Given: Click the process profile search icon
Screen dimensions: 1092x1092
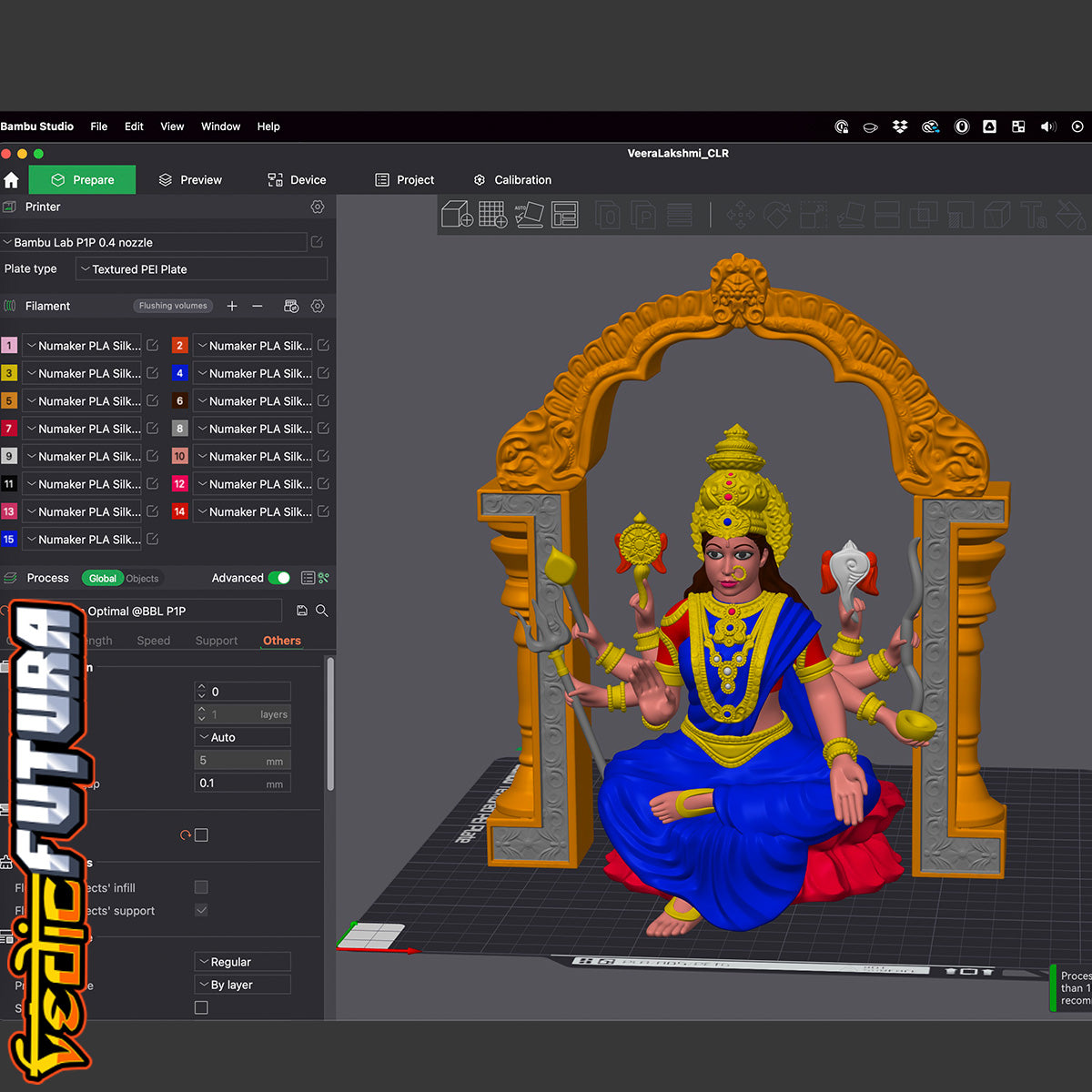Looking at the screenshot, I should tap(323, 611).
